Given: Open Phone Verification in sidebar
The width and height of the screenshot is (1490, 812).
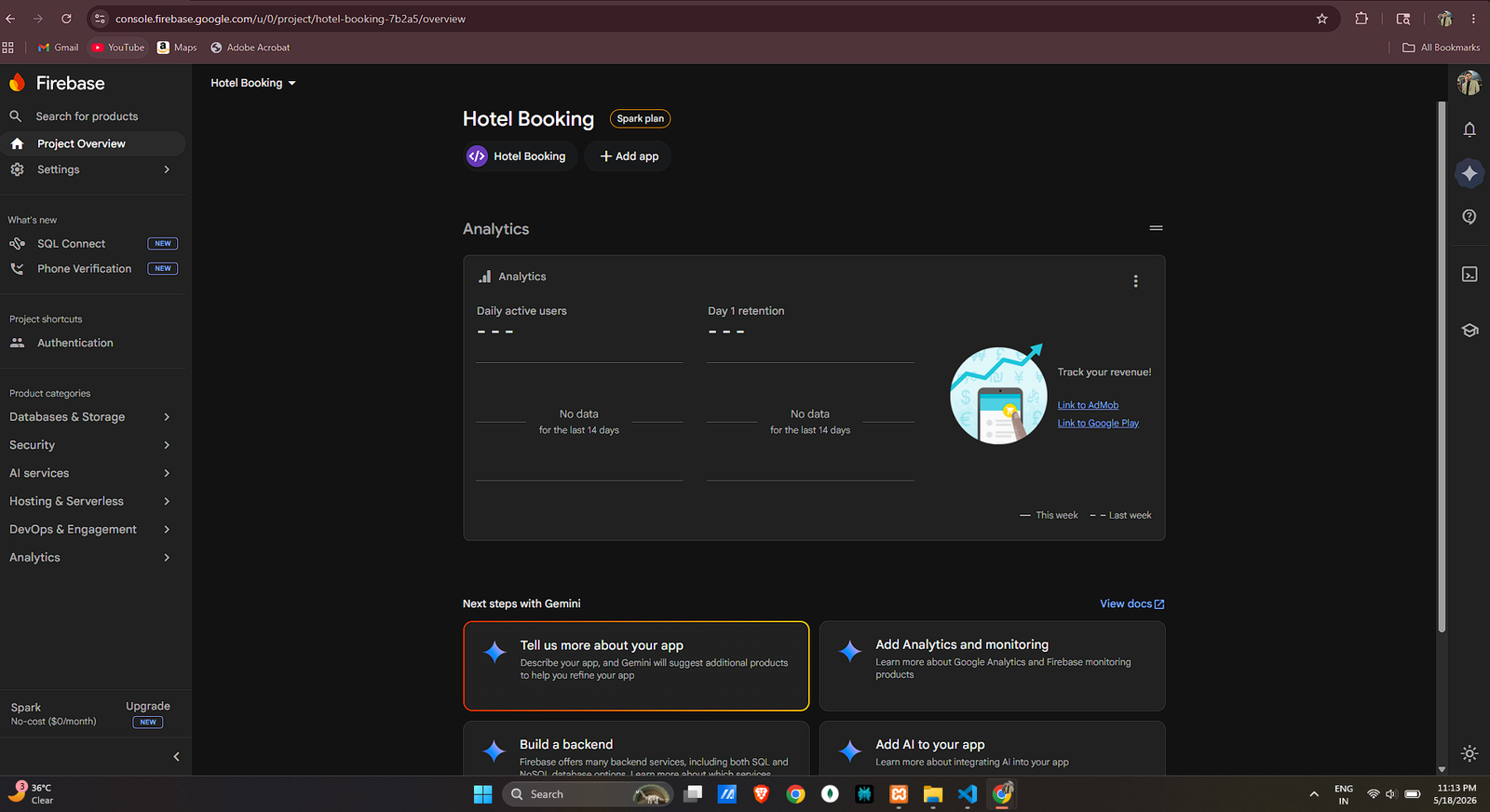Looking at the screenshot, I should tap(93, 268).
